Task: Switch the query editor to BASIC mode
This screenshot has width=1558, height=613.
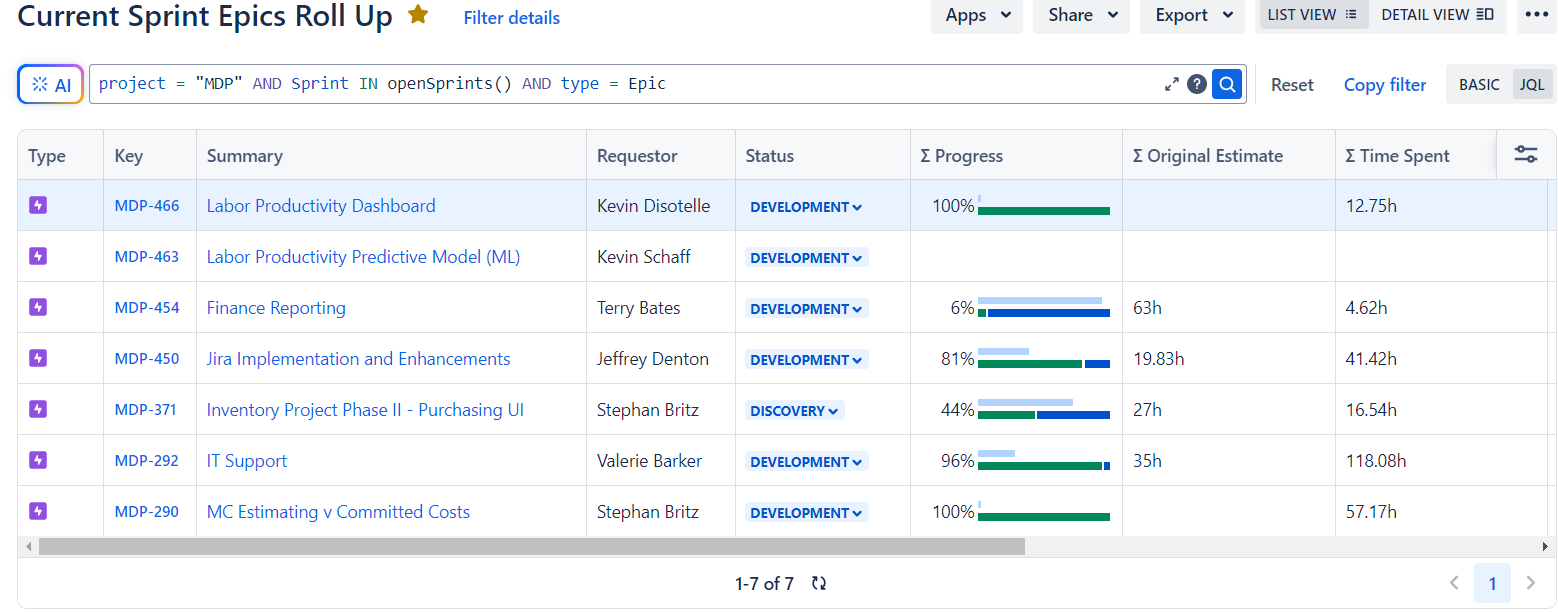Action: pyautogui.click(x=1479, y=84)
